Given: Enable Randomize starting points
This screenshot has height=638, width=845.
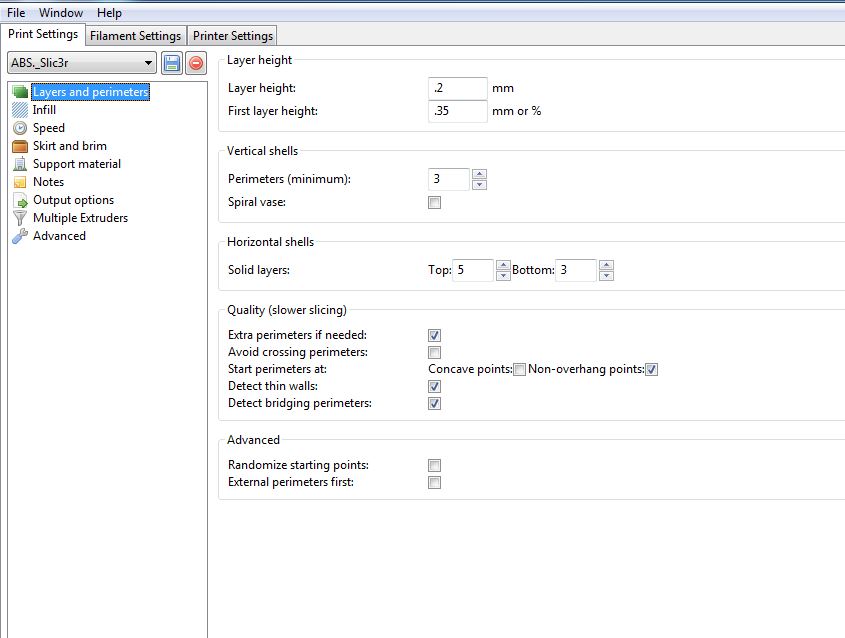Looking at the screenshot, I should pyautogui.click(x=434, y=465).
